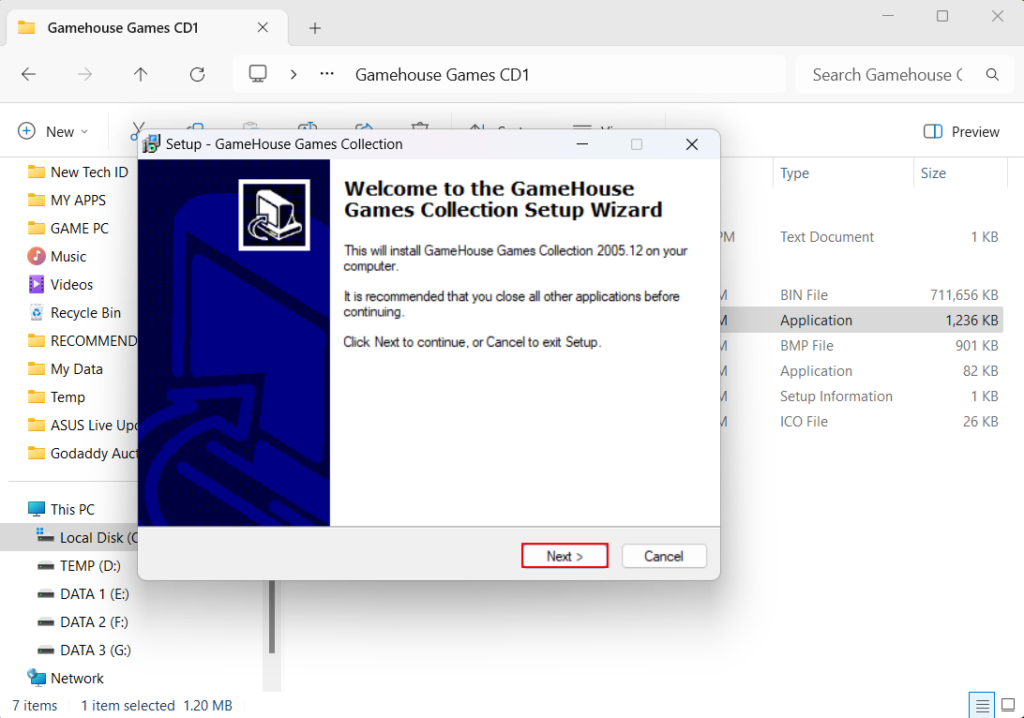Screen dimensions: 1024x718
Task: Click the search magnifier icon
Action: pos(993,74)
